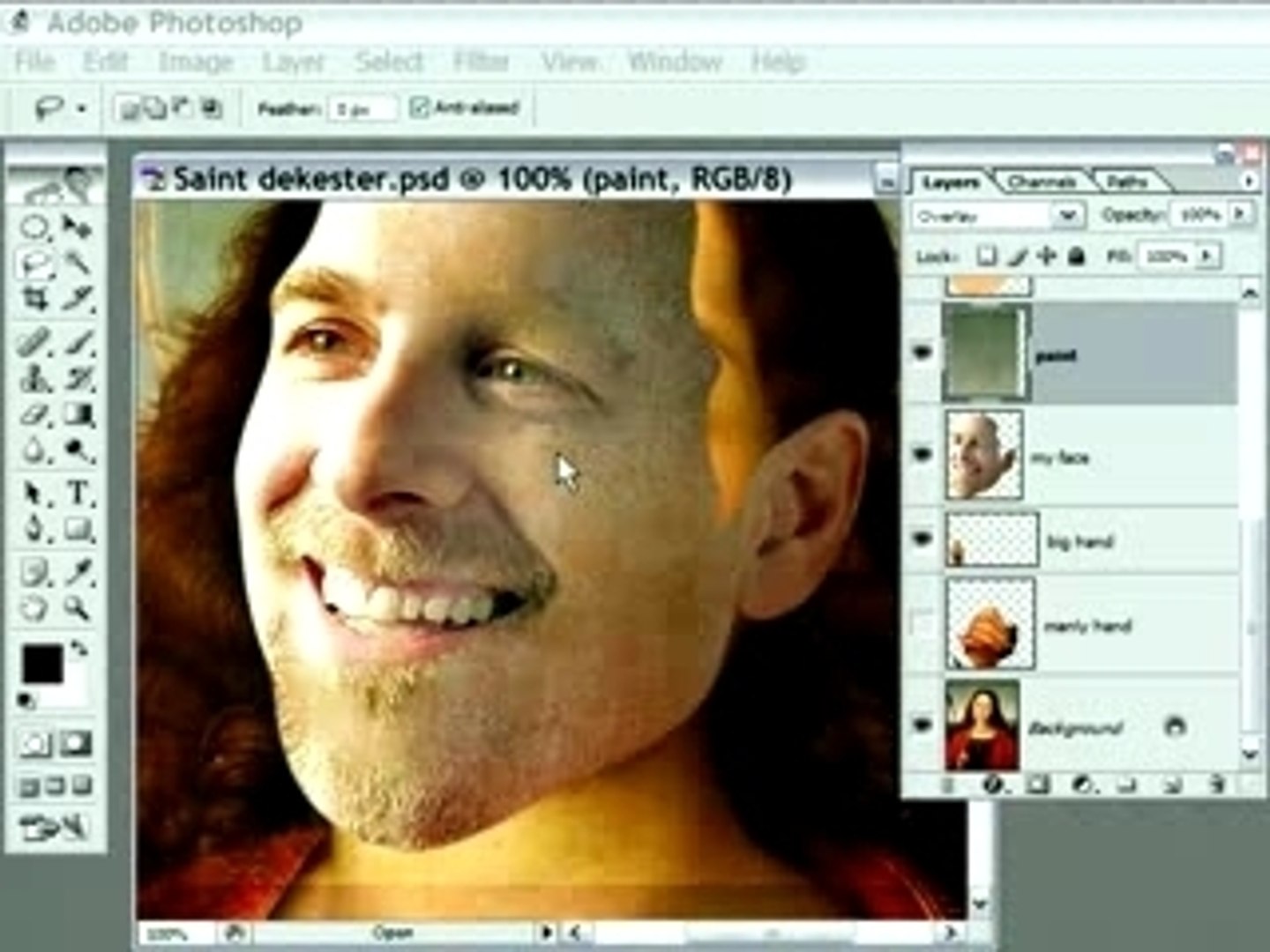1270x952 pixels.
Task: Switch to the Paths tab
Action: click(1127, 182)
